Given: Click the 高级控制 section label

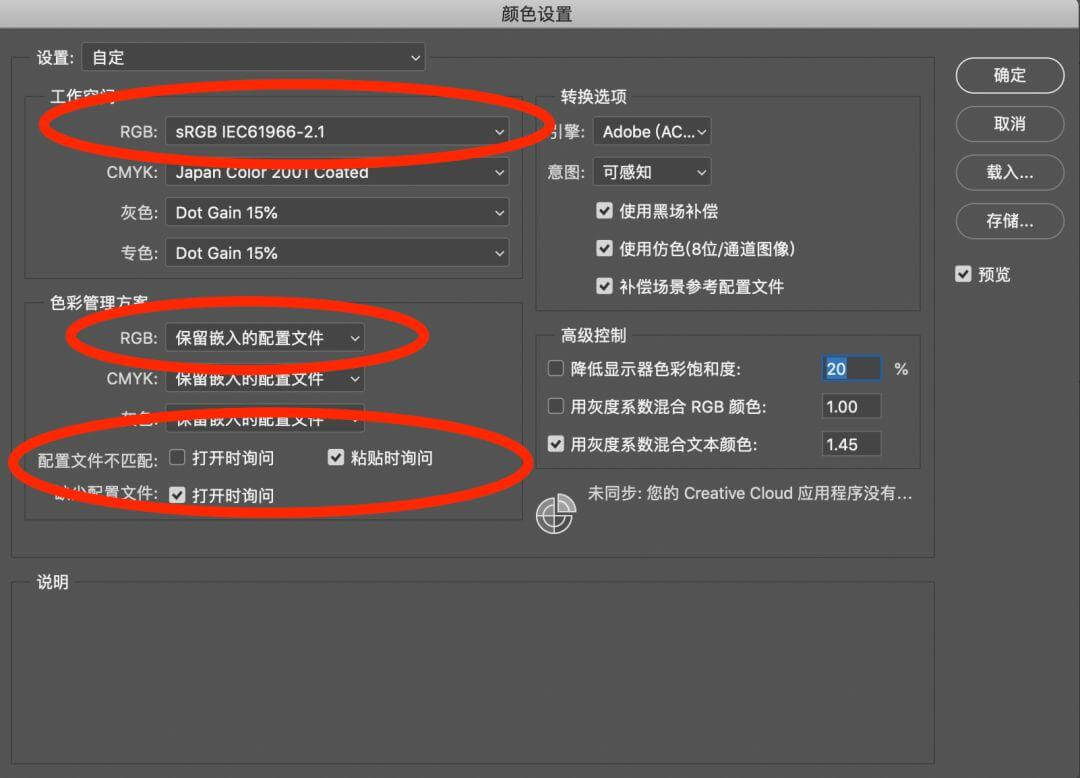Looking at the screenshot, I should (593, 335).
